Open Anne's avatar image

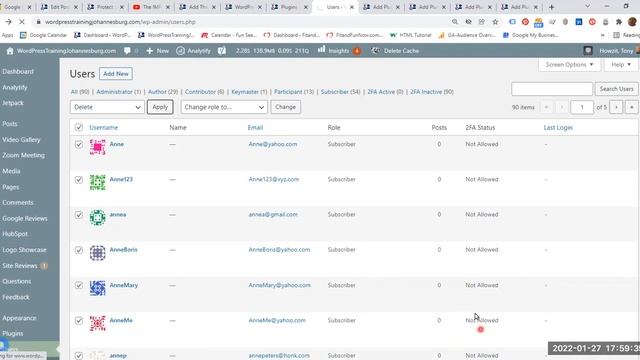pyautogui.click(x=98, y=147)
